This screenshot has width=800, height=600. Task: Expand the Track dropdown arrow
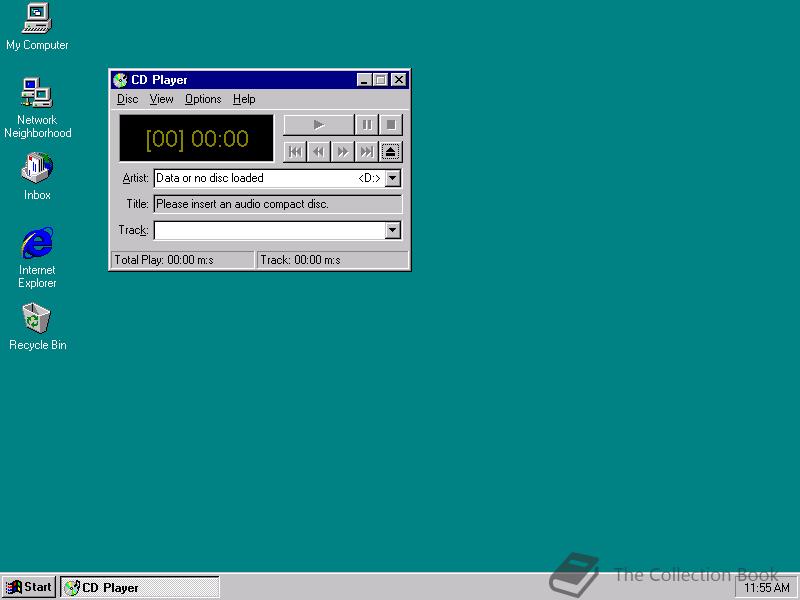(392, 230)
